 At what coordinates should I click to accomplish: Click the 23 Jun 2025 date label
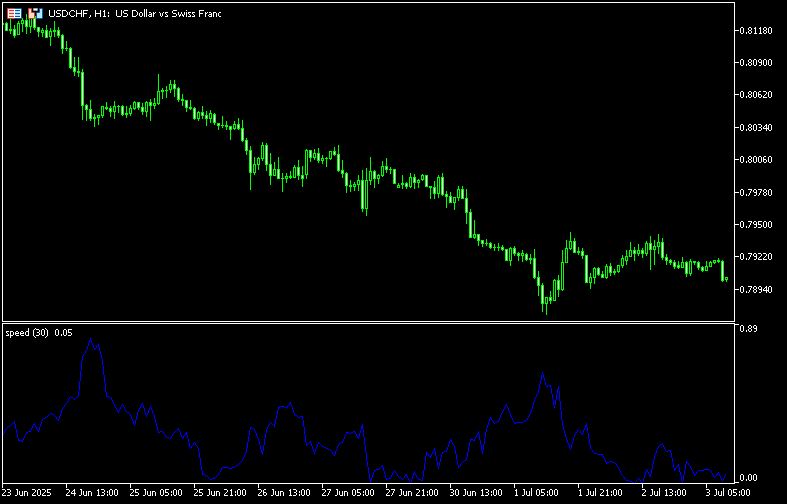(x=27, y=492)
